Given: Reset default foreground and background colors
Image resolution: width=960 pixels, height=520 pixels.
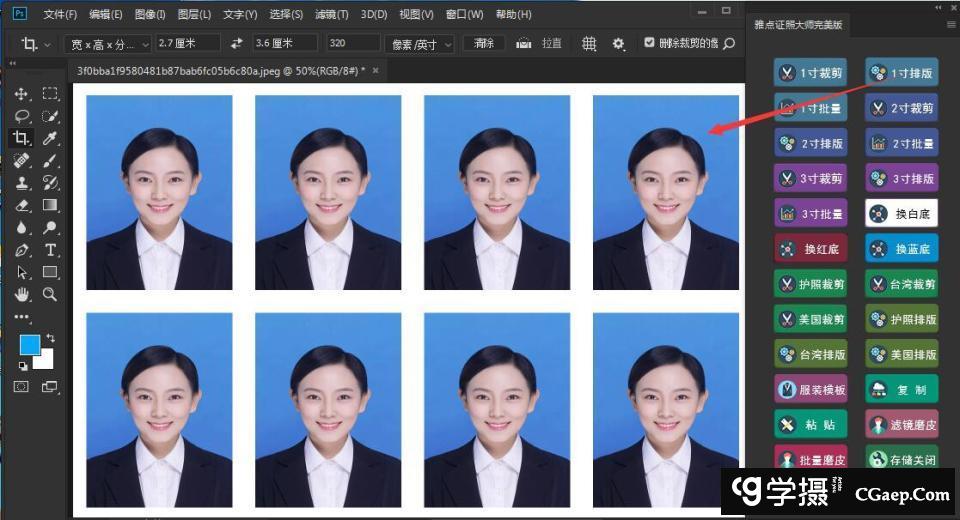Looking at the screenshot, I should [x=23, y=366].
